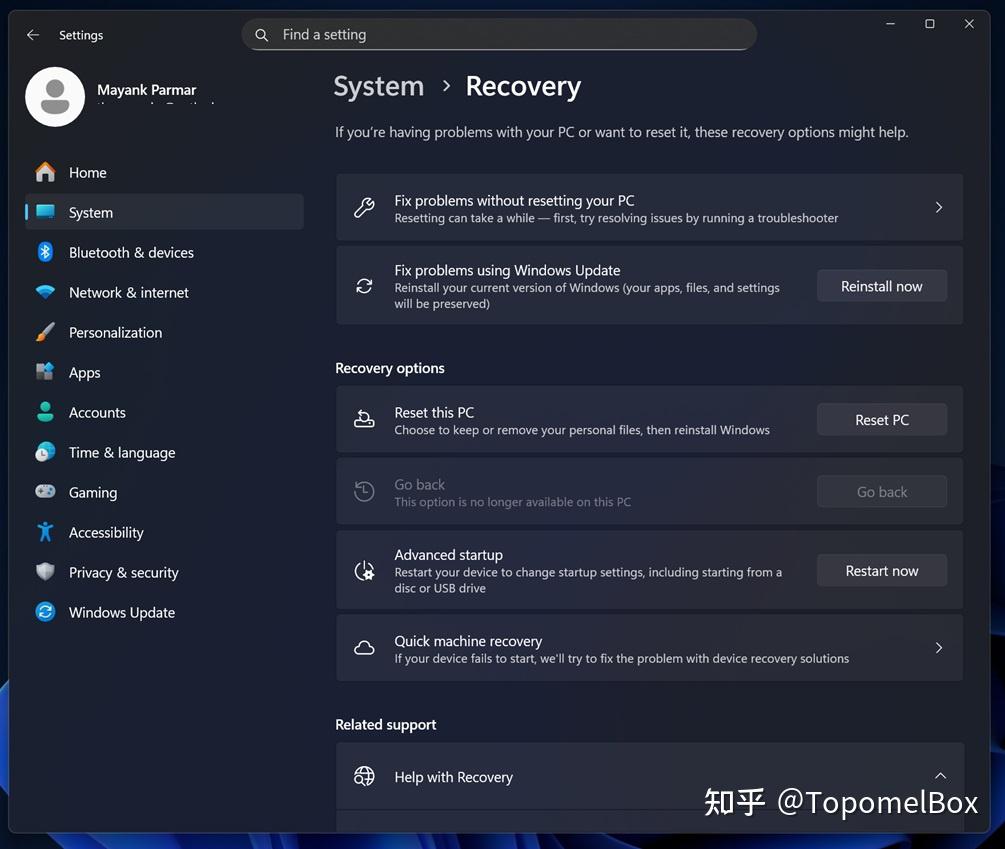Click the Reset this PC icon
Image resolution: width=1005 pixels, height=849 pixels.
coord(364,420)
